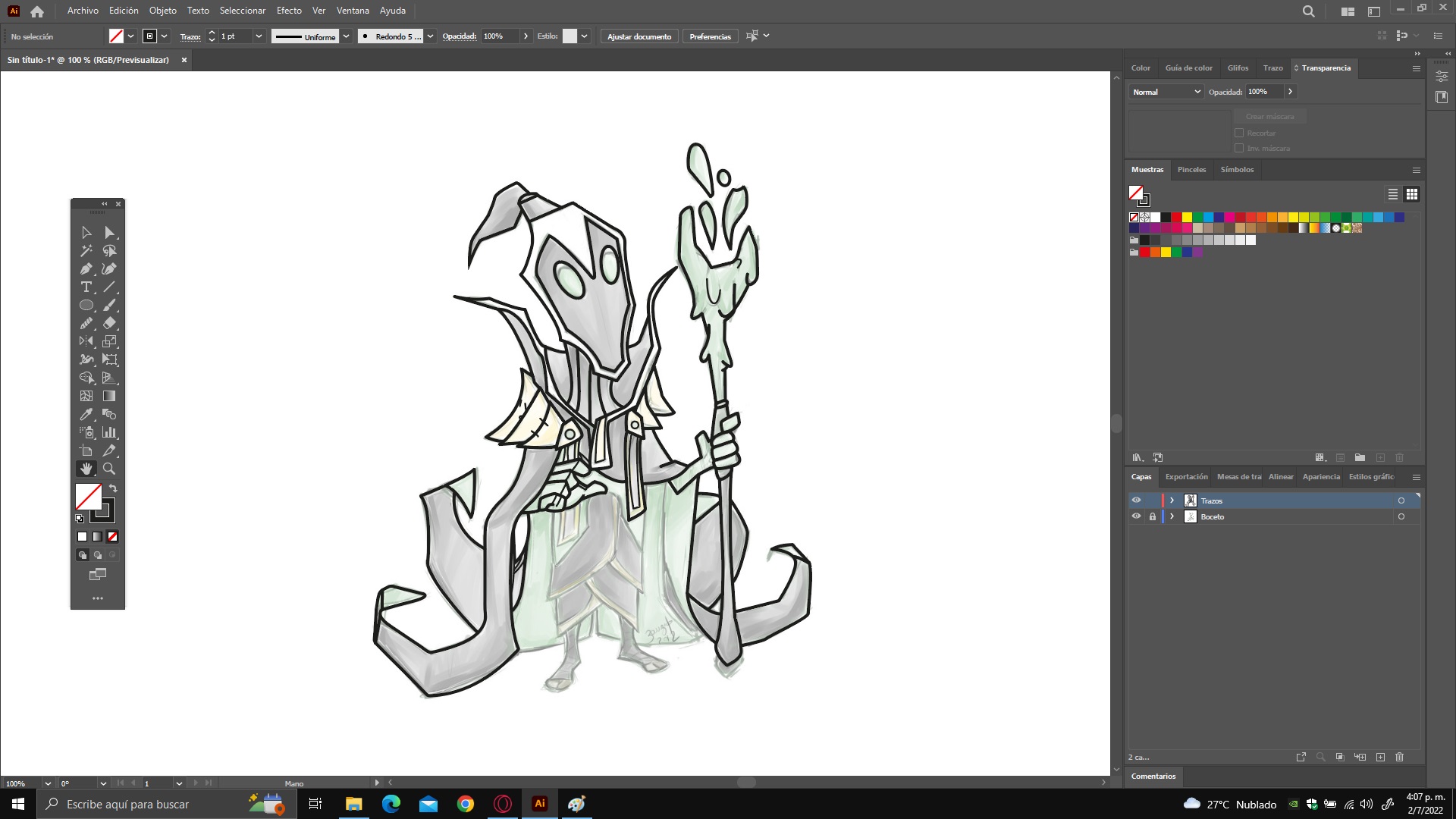Image resolution: width=1456 pixels, height=819 pixels.
Task: Open the Archivo menu
Action: click(83, 11)
